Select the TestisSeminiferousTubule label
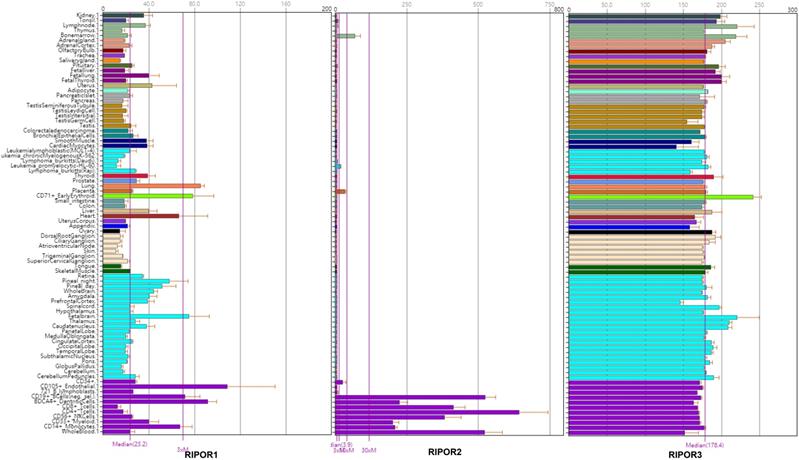The width and height of the screenshot is (799, 460). click(61, 105)
